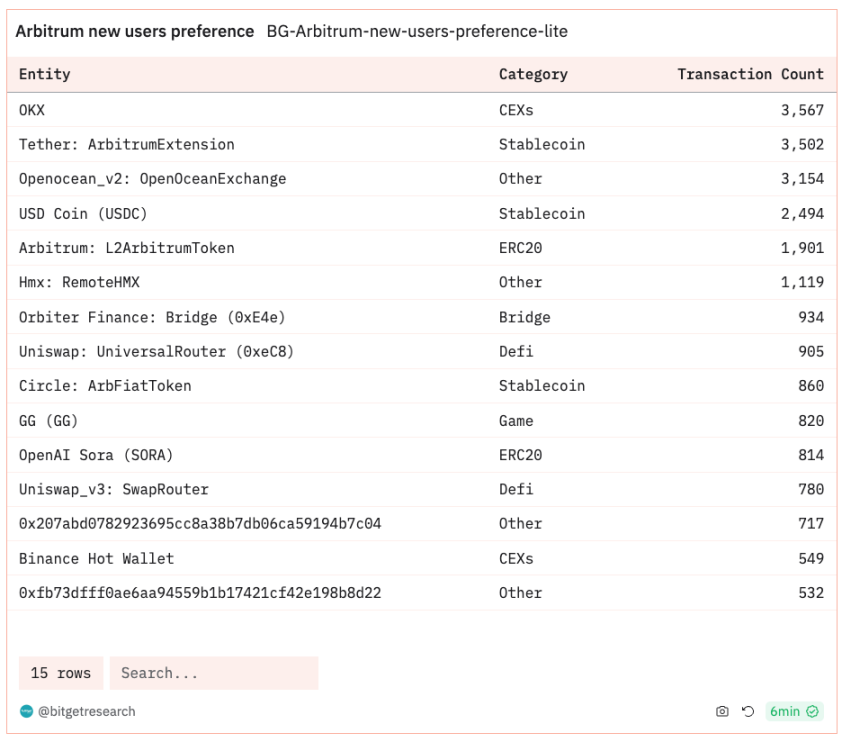Click the refresh query icon

pyautogui.click(x=748, y=711)
